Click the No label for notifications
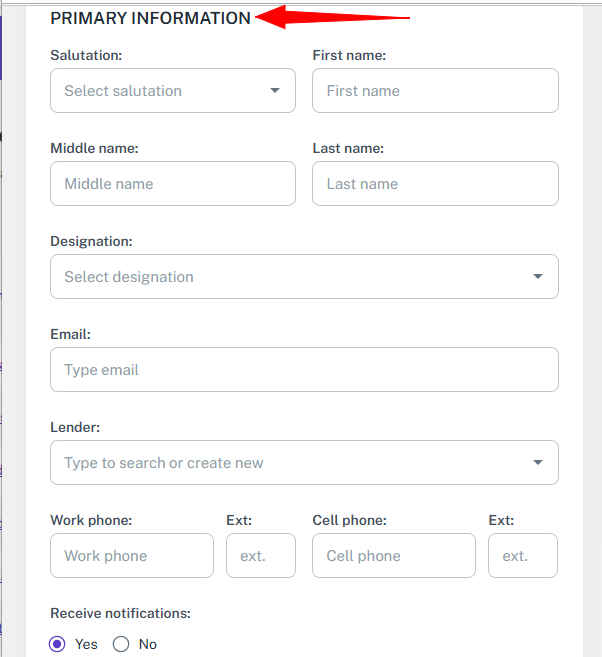Screen dimensions: 602x657 tap(148, 644)
